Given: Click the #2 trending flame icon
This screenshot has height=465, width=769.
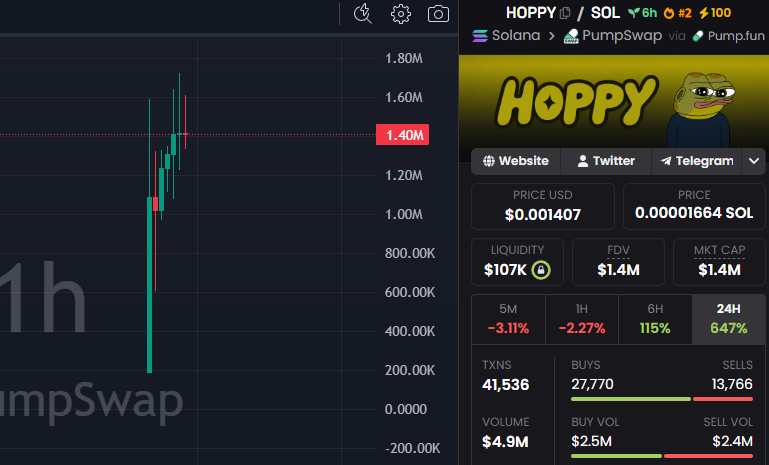Looking at the screenshot, I should (669, 13).
